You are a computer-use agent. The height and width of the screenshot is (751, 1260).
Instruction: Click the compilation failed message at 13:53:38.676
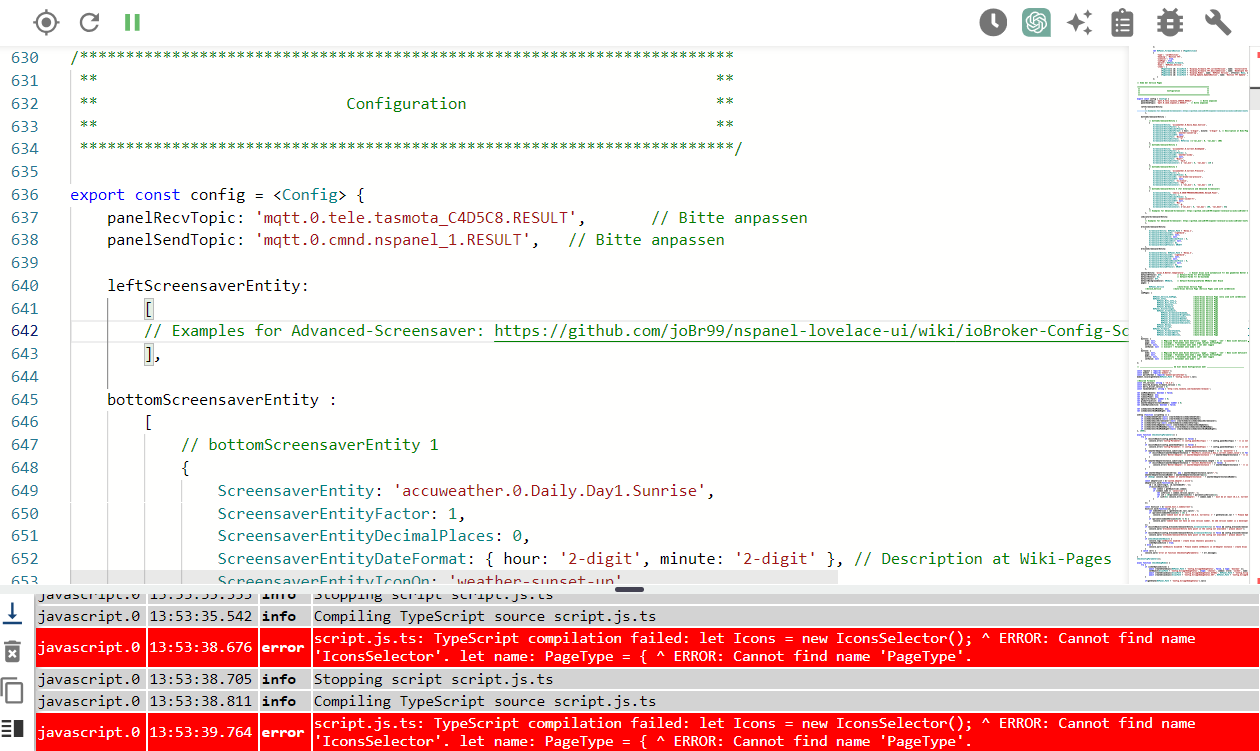pyautogui.click(x=754, y=647)
